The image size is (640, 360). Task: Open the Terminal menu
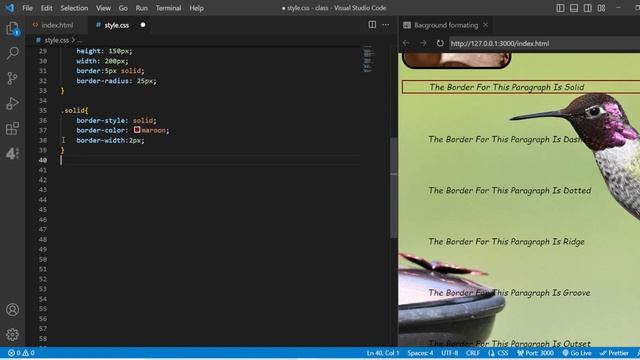tap(168, 8)
